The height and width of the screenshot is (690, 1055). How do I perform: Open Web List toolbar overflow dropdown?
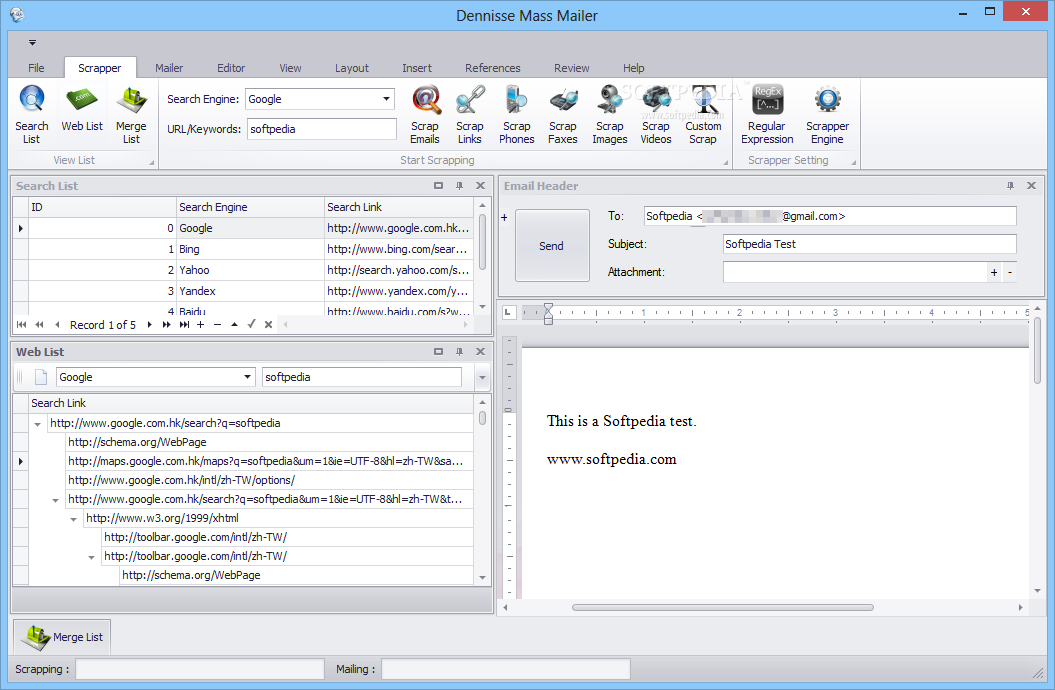click(x=482, y=377)
